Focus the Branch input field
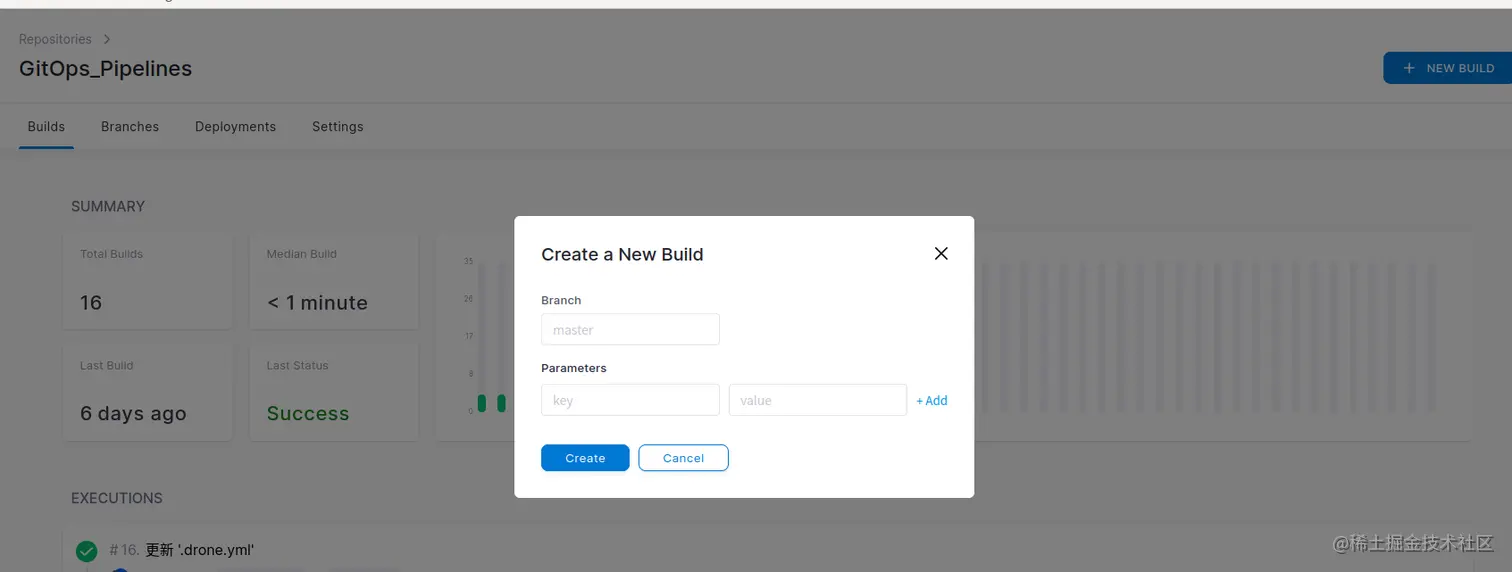Viewport: 1512px width, 572px height. pyautogui.click(x=630, y=330)
